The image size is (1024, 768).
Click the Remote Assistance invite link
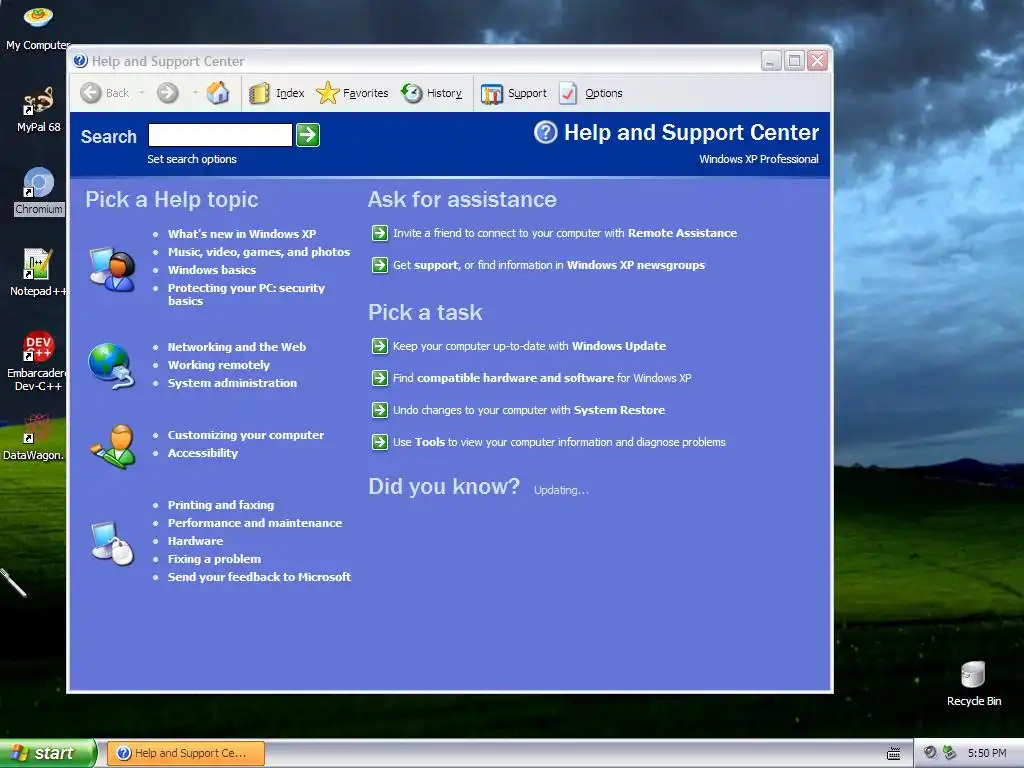pos(565,233)
